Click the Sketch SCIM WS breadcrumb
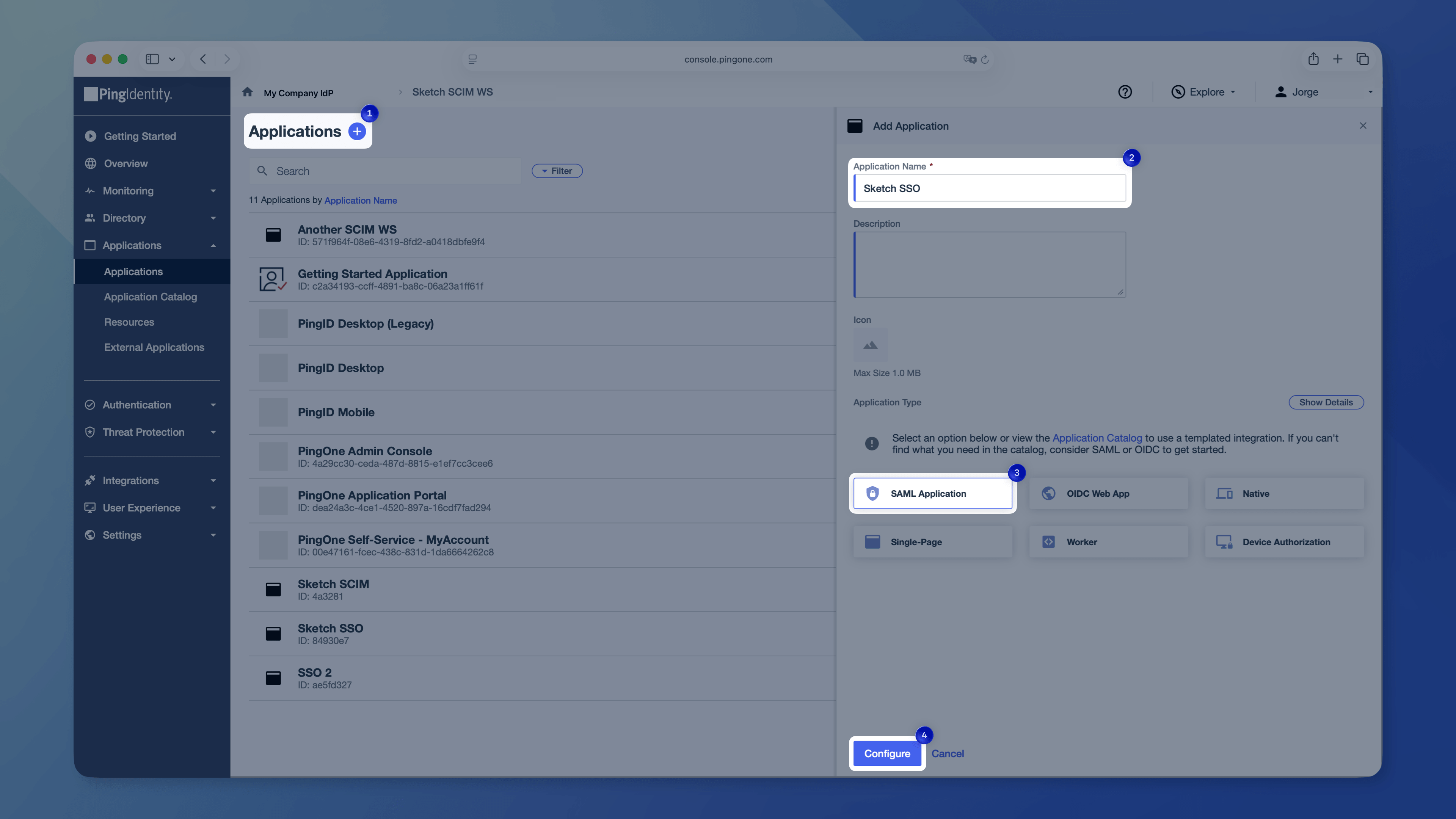The height and width of the screenshot is (819, 1456). [x=452, y=91]
